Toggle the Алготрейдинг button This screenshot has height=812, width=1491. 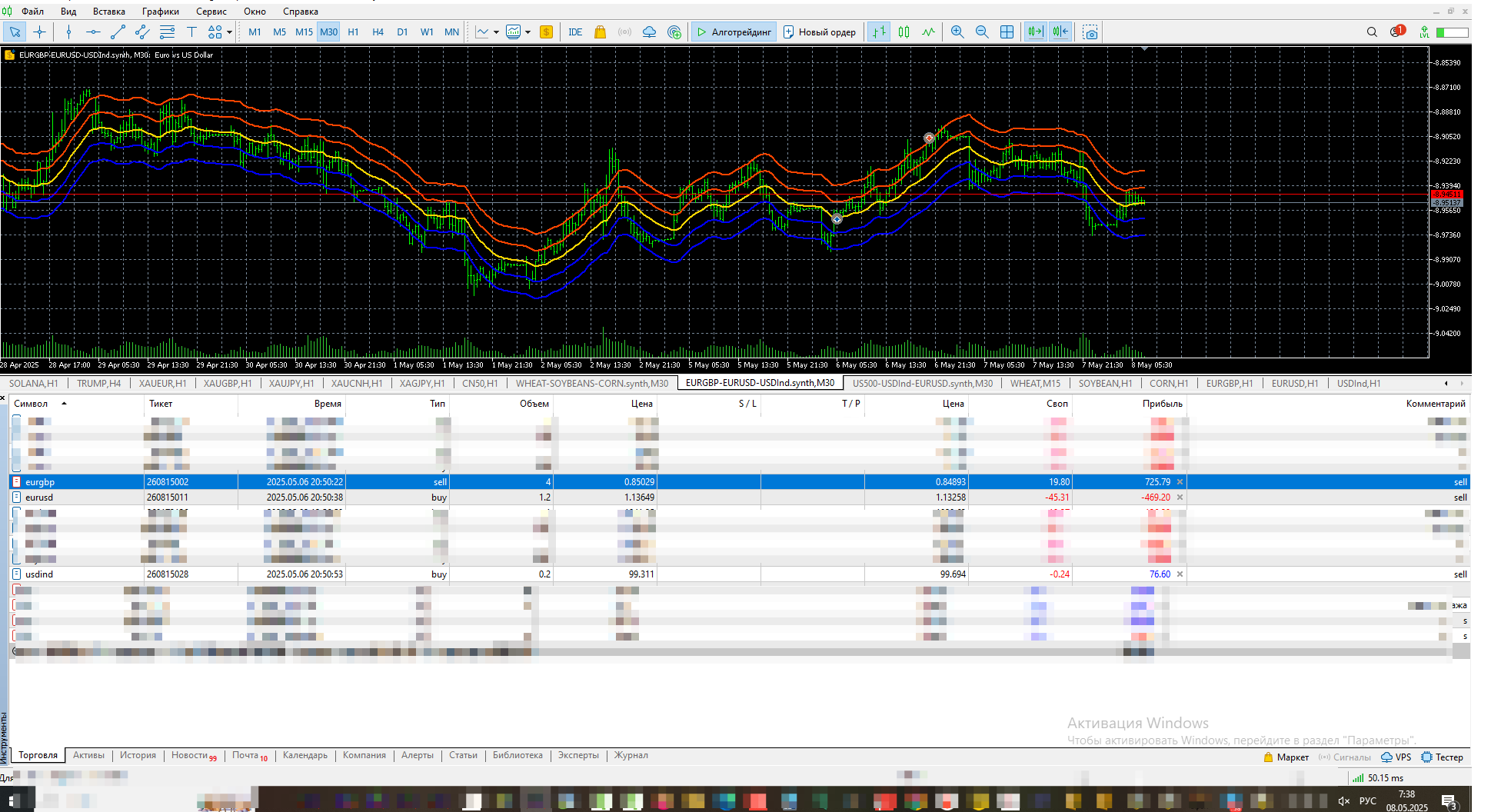tap(734, 32)
